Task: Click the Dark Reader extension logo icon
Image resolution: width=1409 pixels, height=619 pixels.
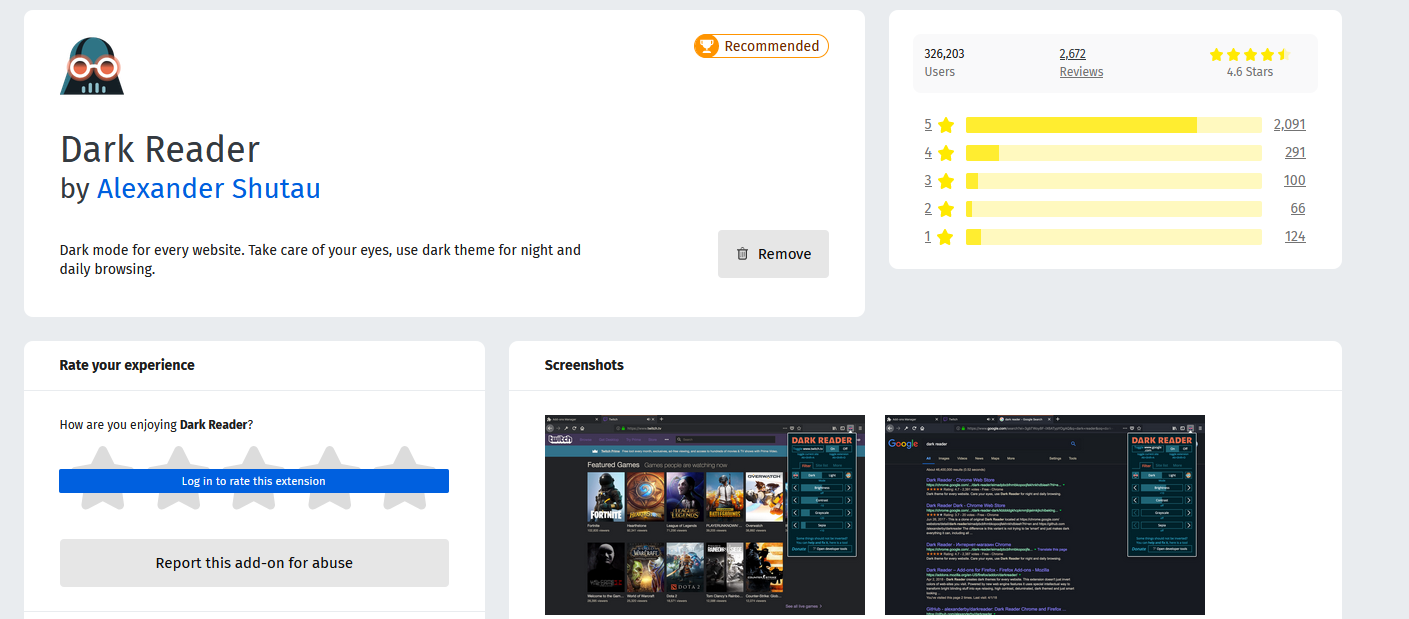Action: point(92,66)
